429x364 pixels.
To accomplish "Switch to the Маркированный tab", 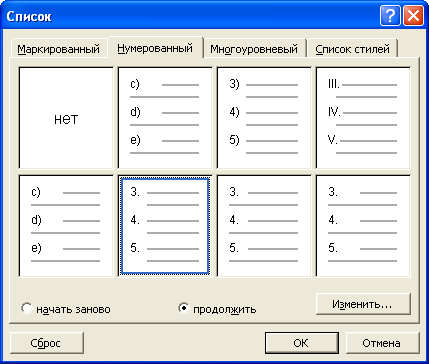I will coord(59,49).
